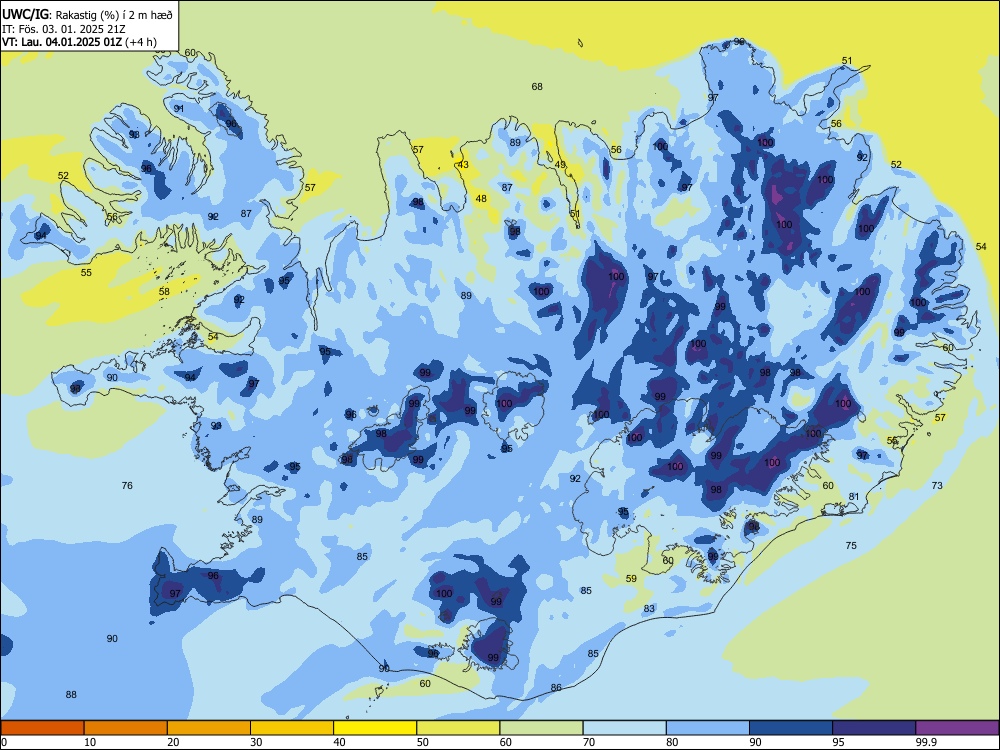Click the humidity value 88 in the southwest sea
This screenshot has width=1000, height=750.
click(71, 695)
